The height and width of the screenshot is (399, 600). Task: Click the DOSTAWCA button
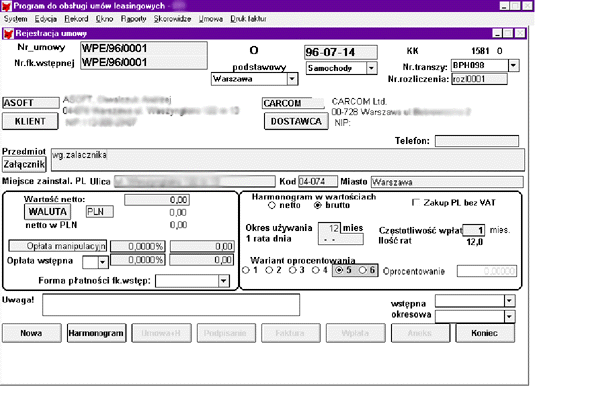pos(296,121)
